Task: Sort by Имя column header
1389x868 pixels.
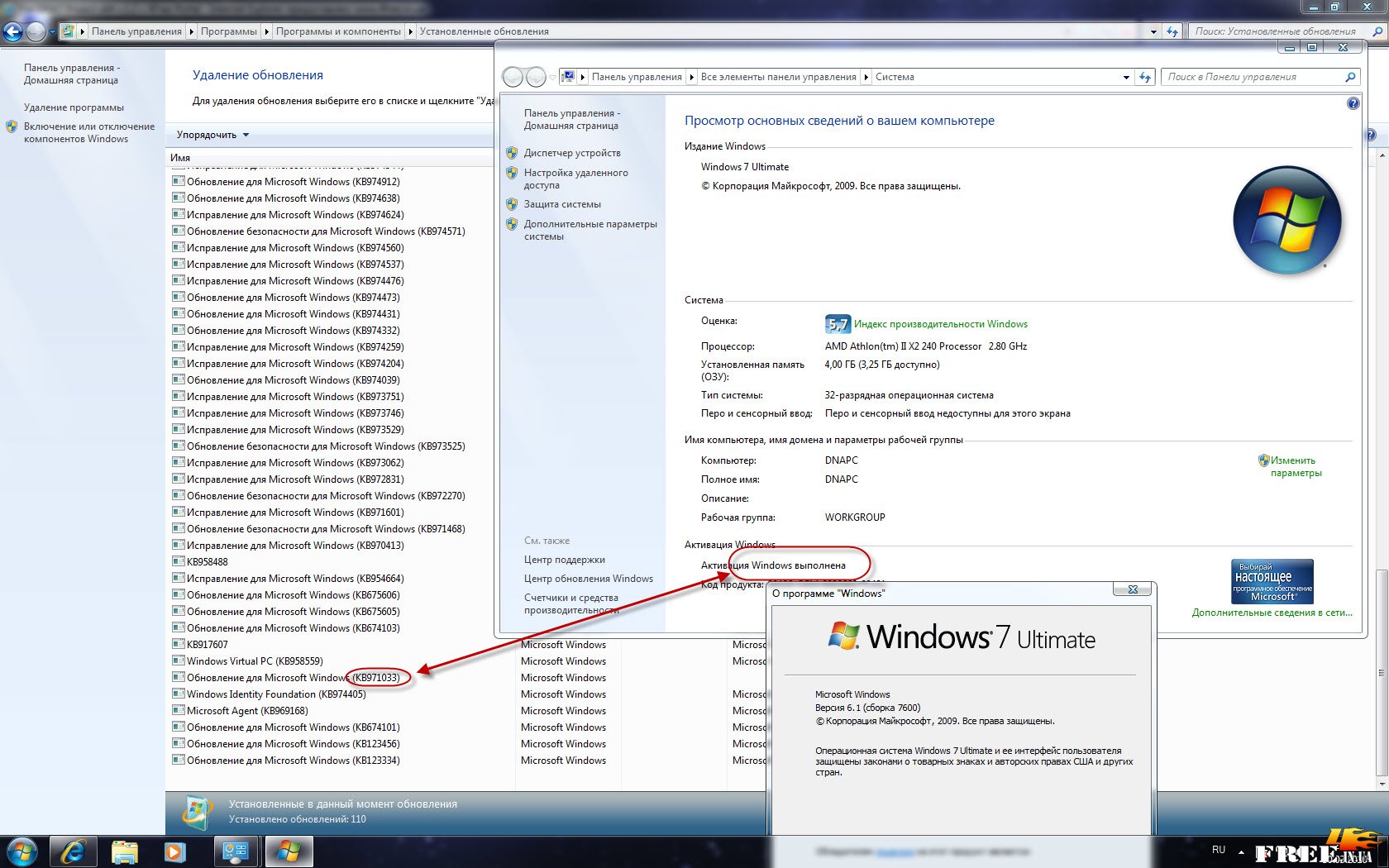Action: pyautogui.click(x=180, y=158)
